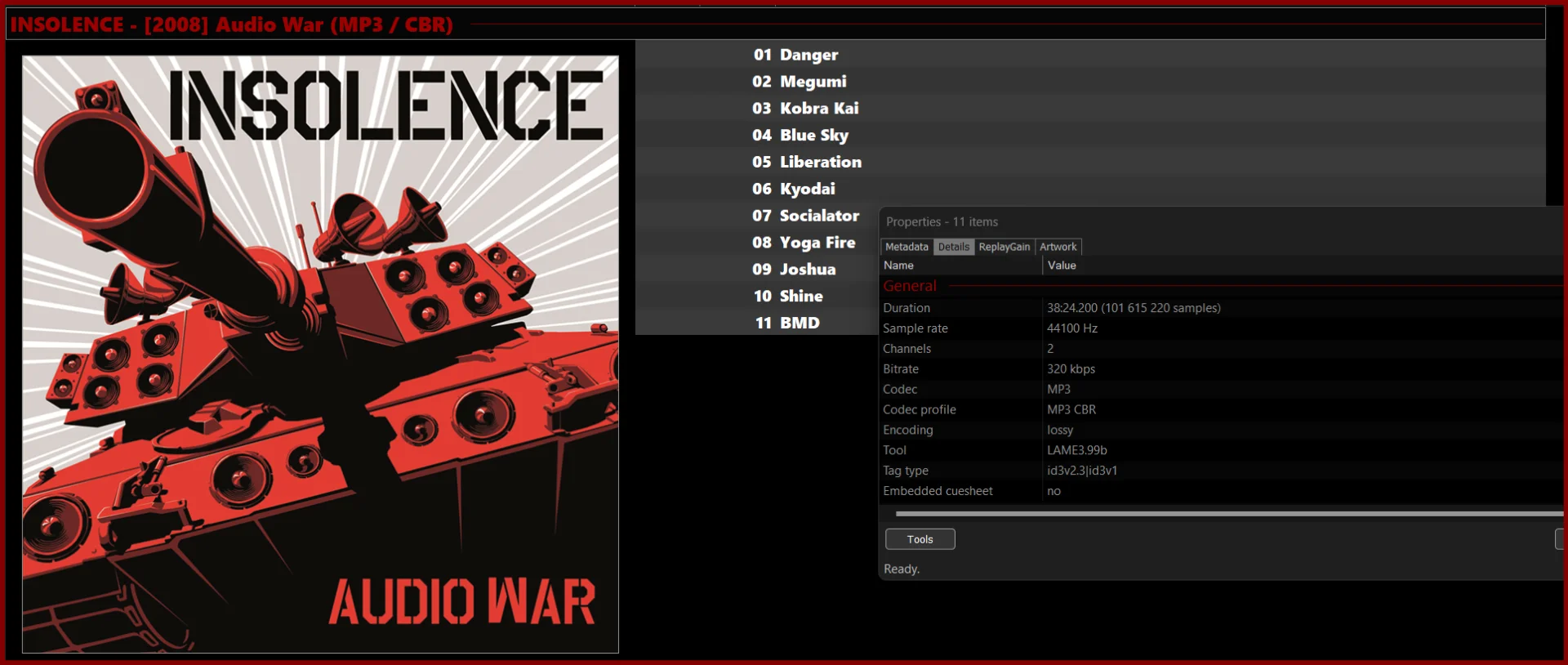Click the Tools button
The width and height of the screenshot is (1568, 665).
pyautogui.click(x=920, y=539)
